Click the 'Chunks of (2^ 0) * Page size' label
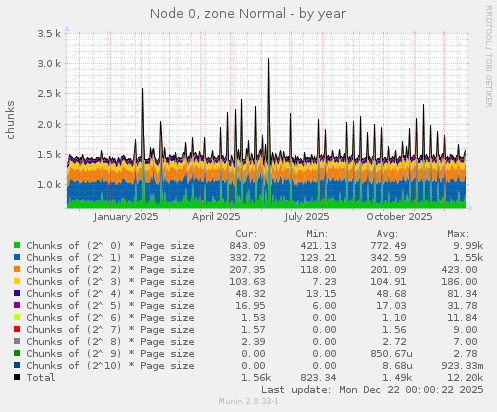 [110, 246]
